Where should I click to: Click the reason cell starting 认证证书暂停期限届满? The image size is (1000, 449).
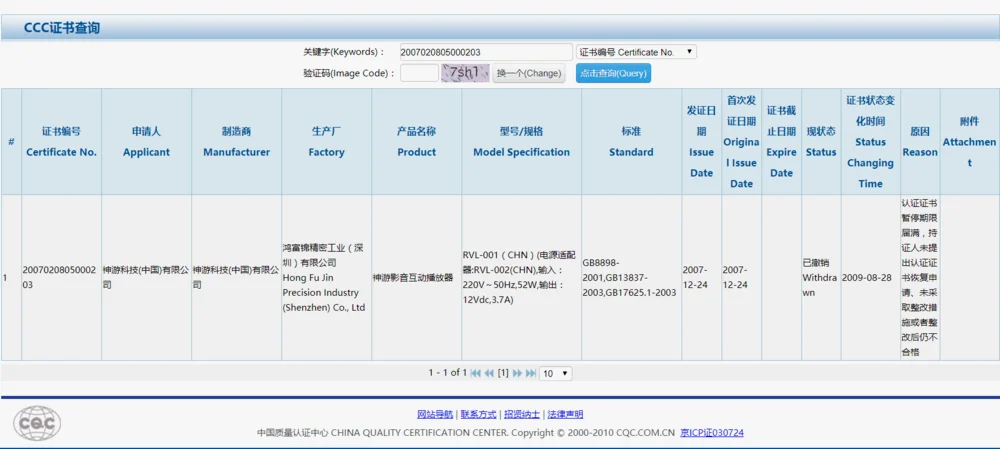point(919,277)
